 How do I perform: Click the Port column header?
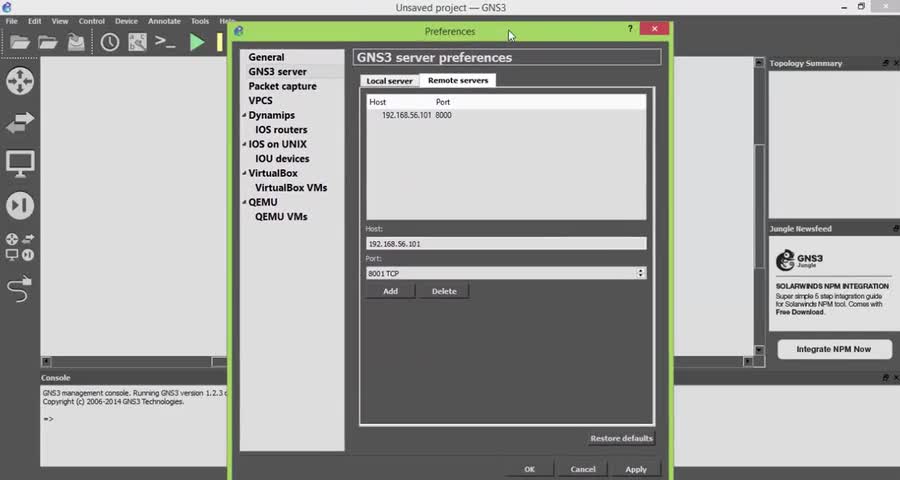pyautogui.click(x=443, y=102)
